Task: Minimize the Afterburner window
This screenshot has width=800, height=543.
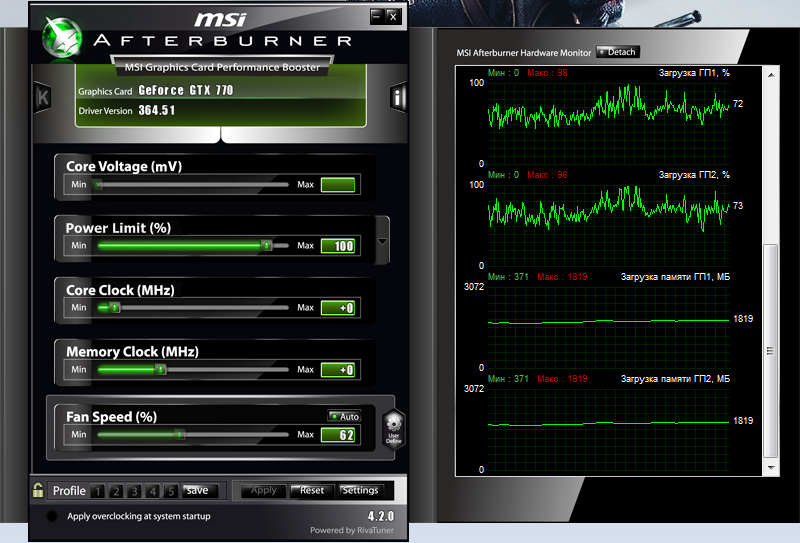Action: click(x=377, y=16)
